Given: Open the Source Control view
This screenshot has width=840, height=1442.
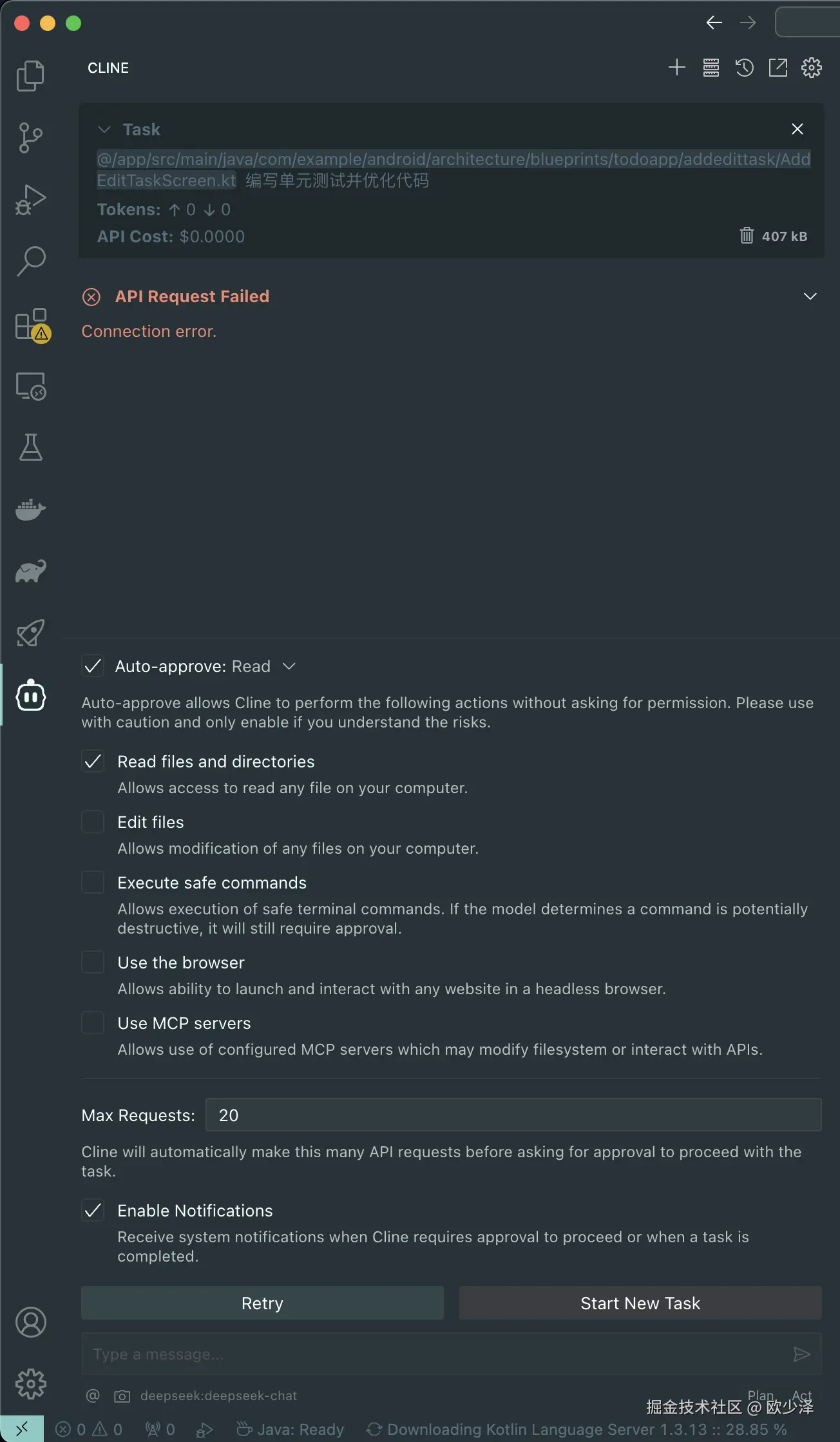Looking at the screenshot, I should (30, 137).
